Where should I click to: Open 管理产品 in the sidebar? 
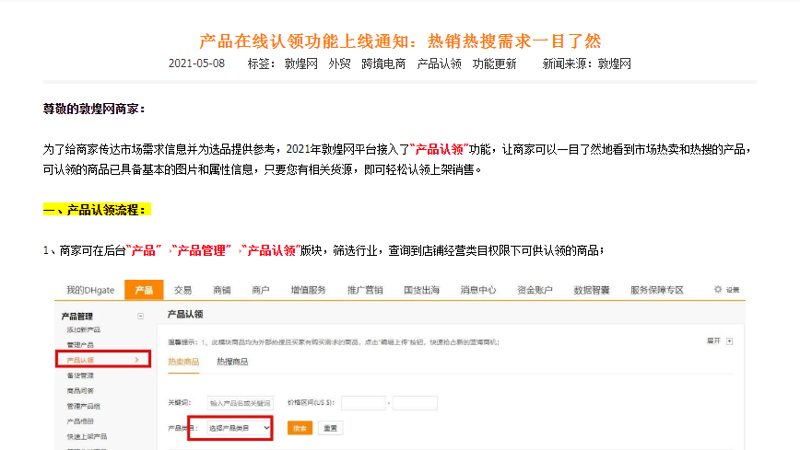[80, 345]
